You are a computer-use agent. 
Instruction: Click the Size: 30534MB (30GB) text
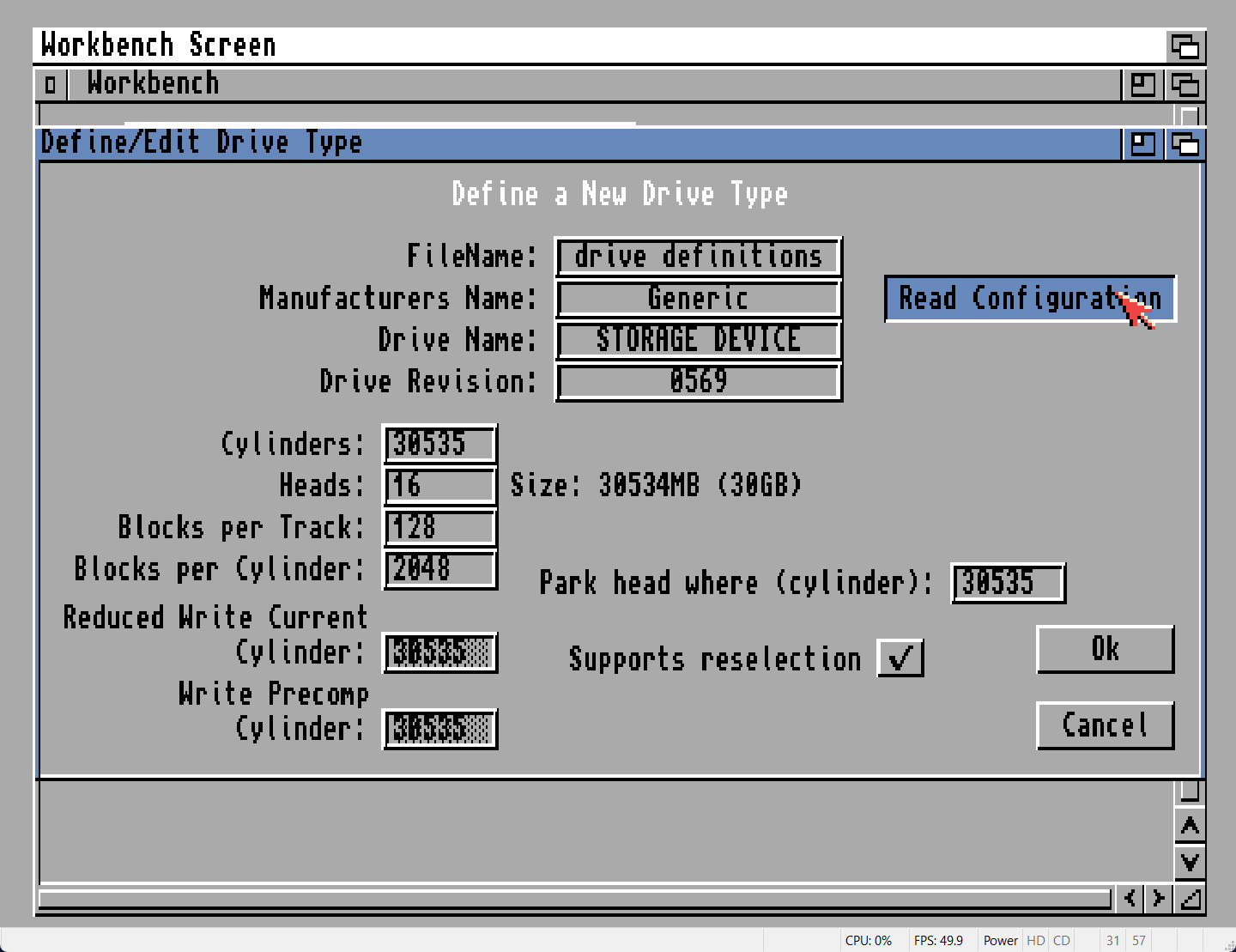point(657,485)
